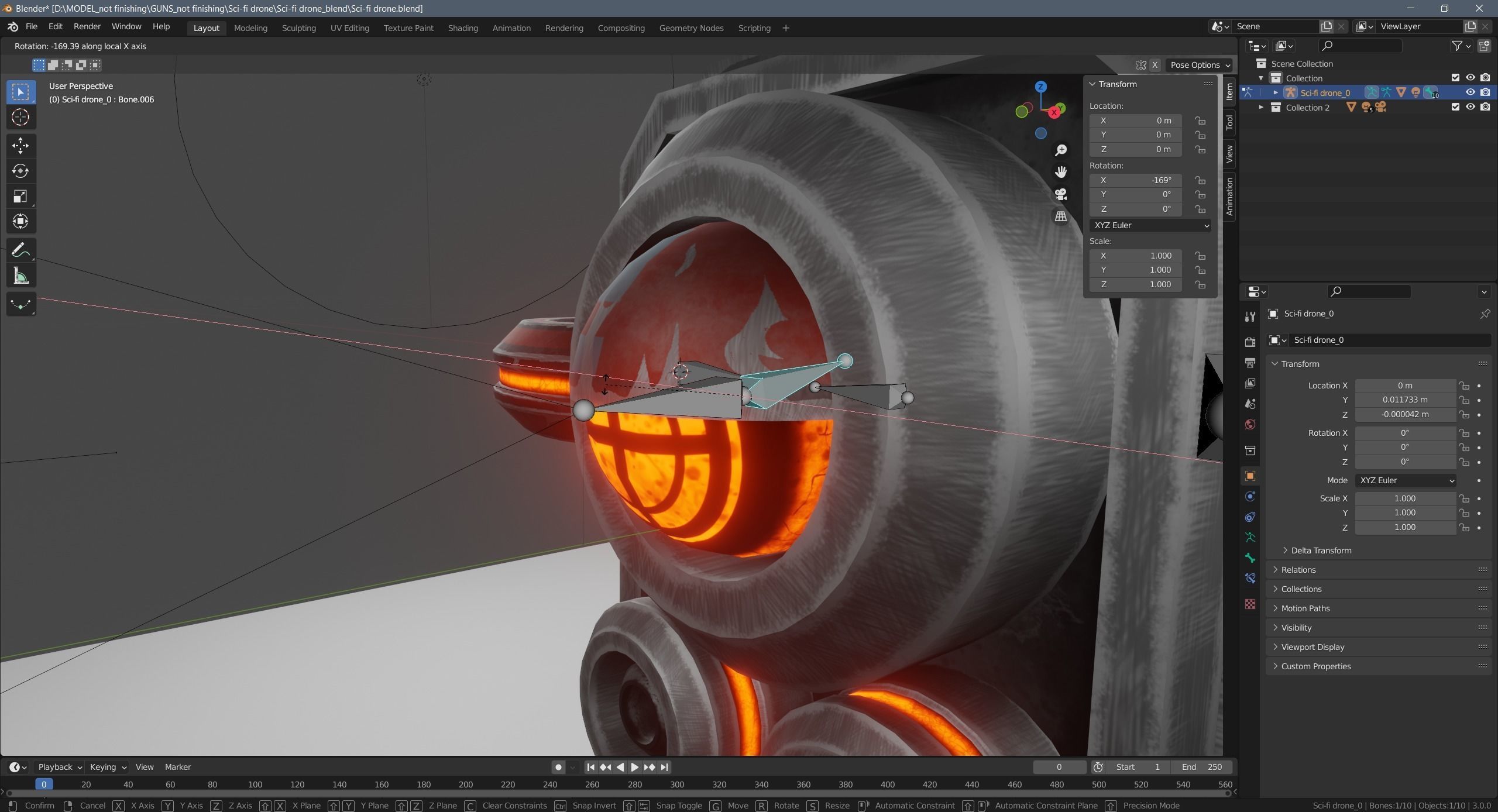Switch to the Shading workspace tab
This screenshot has width=1498, height=812.
tap(463, 28)
